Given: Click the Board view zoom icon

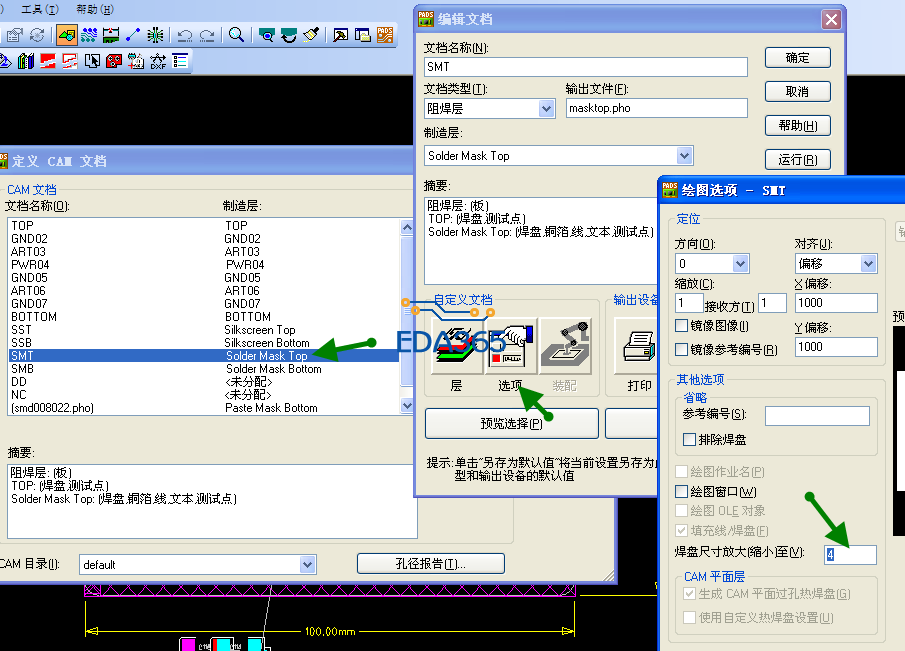Looking at the screenshot, I should click(266, 35).
